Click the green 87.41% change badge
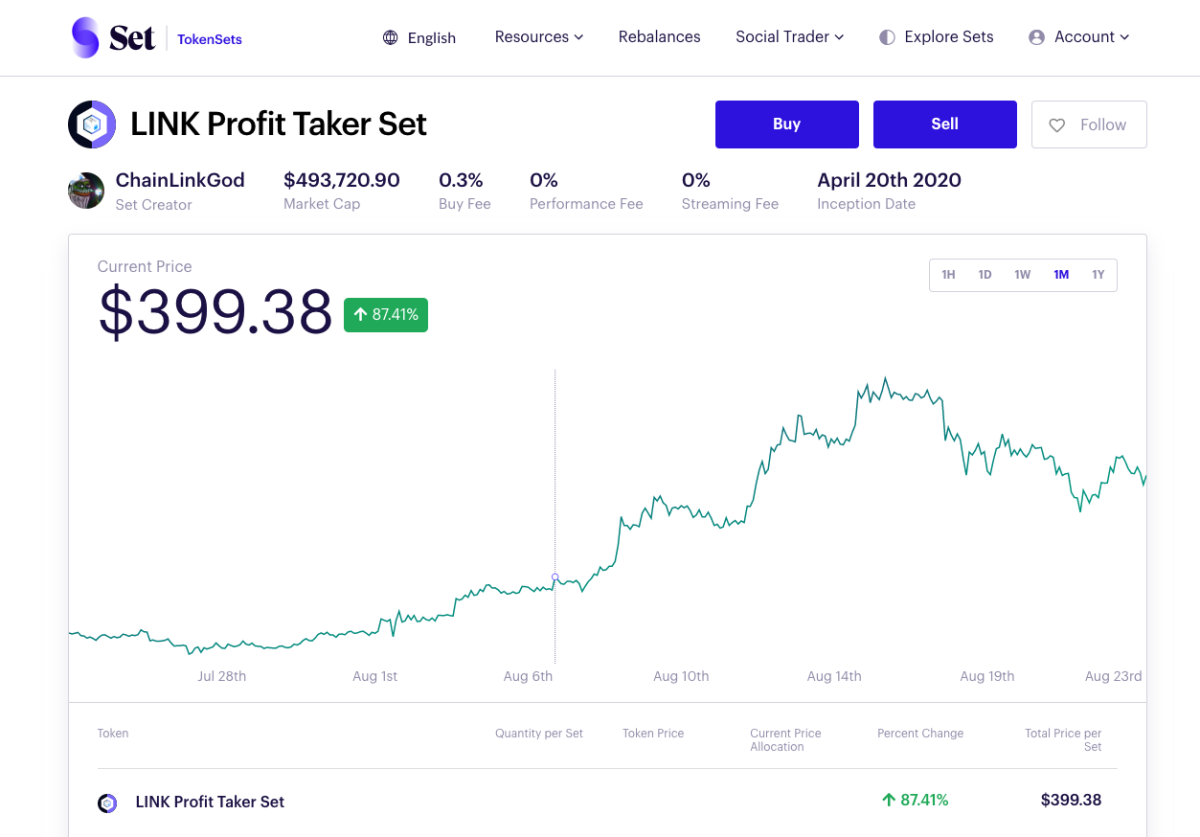 (x=386, y=315)
